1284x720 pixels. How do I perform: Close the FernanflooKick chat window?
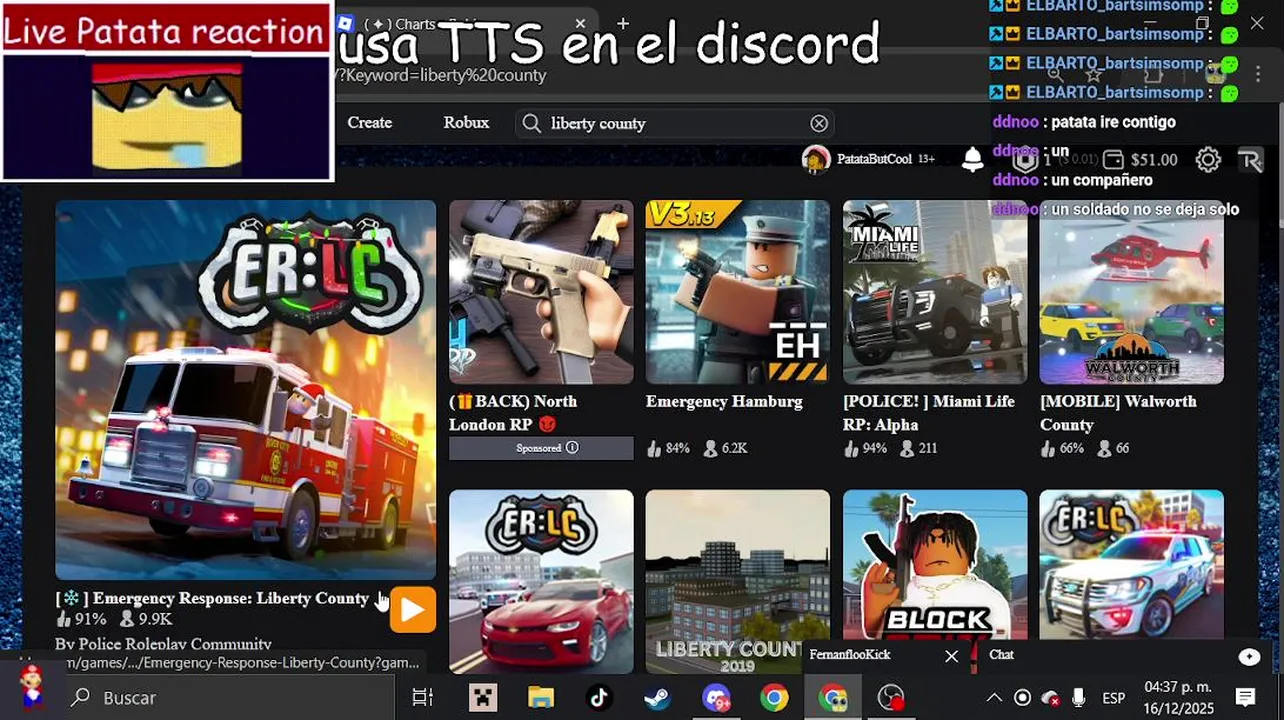tap(952, 656)
